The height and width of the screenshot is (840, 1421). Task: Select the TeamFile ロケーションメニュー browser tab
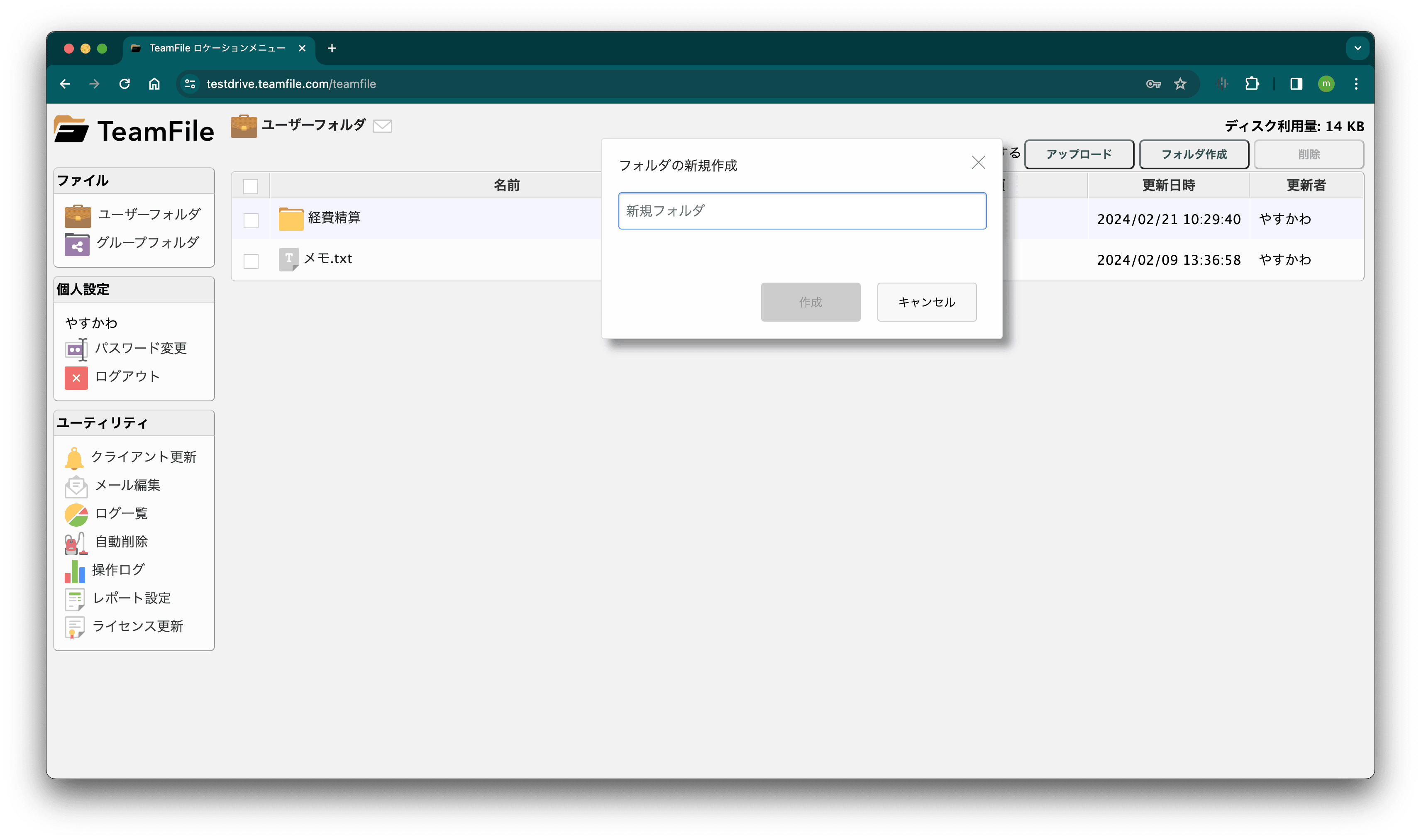[217, 48]
